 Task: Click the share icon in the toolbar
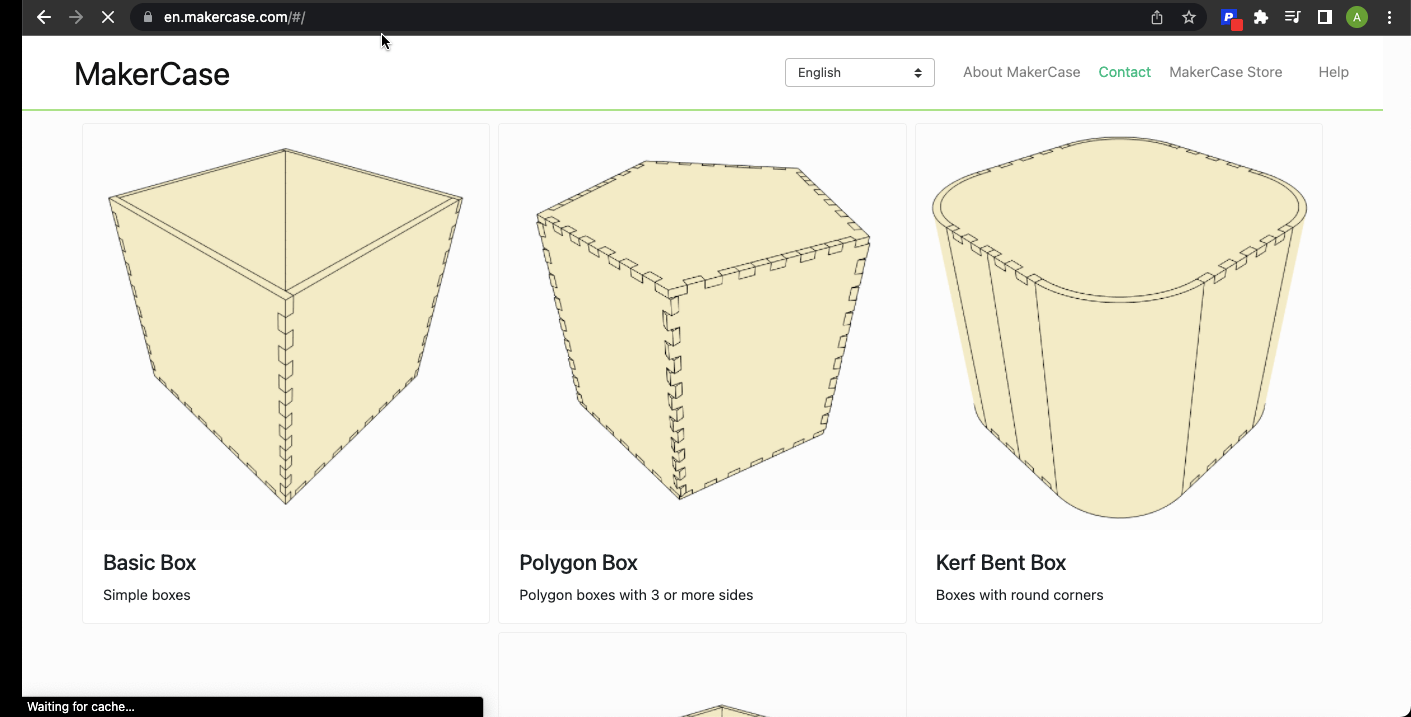click(1156, 17)
